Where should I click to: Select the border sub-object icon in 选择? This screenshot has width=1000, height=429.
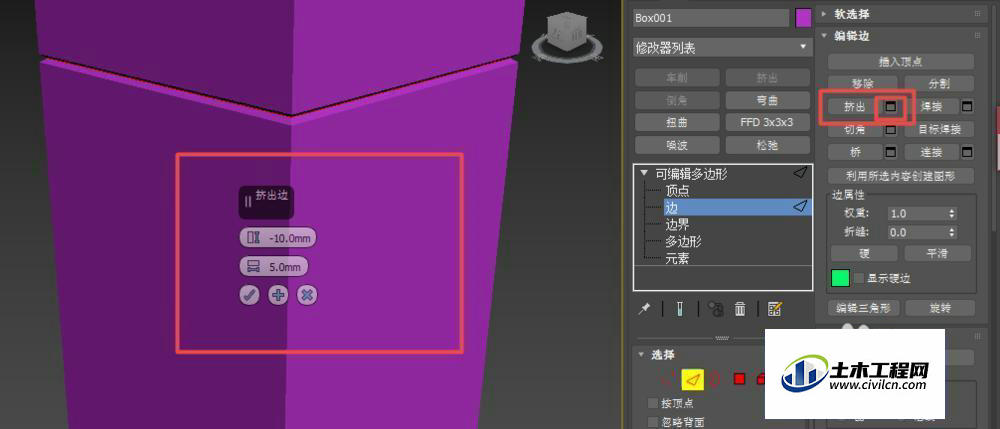[x=715, y=379]
